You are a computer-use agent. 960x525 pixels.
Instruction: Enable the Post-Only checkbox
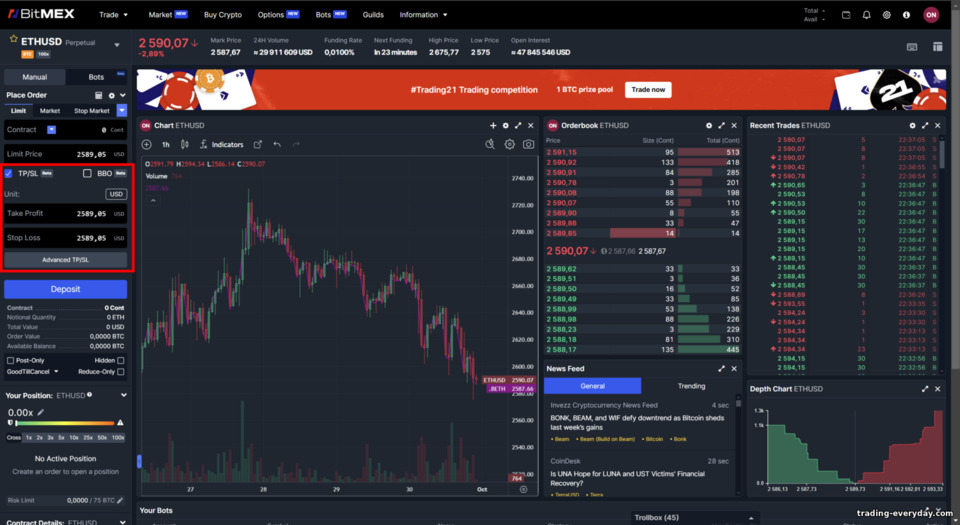click(10, 360)
